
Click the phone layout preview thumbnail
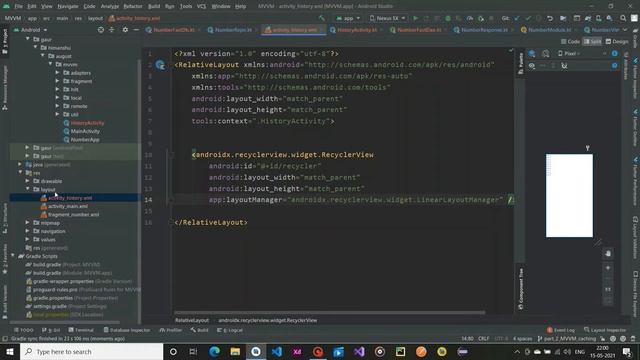pyautogui.click(x=569, y=195)
